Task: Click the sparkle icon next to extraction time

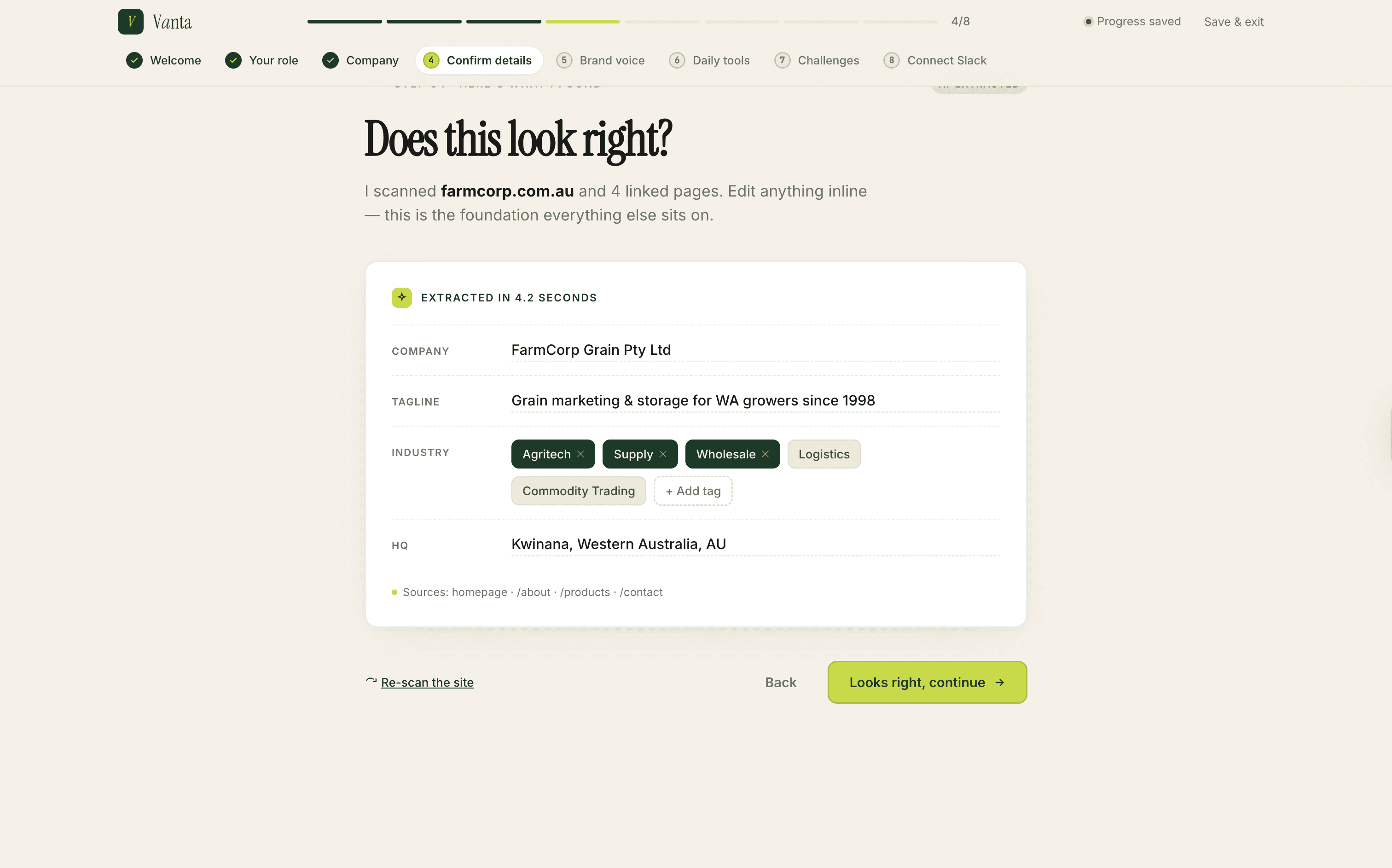Action: (402, 297)
